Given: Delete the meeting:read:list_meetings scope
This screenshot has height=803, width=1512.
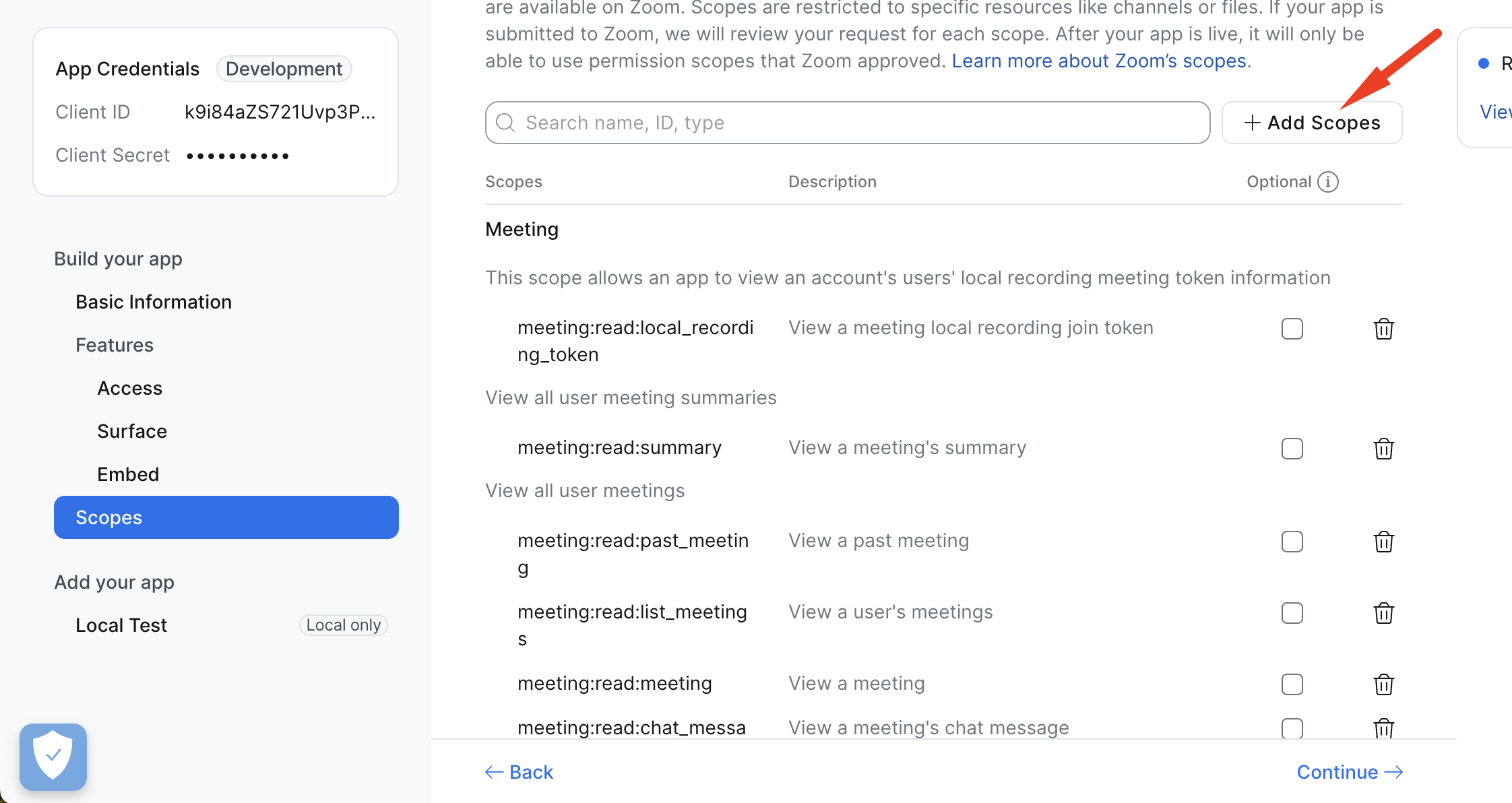Looking at the screenshot, I should point(1383,613).
